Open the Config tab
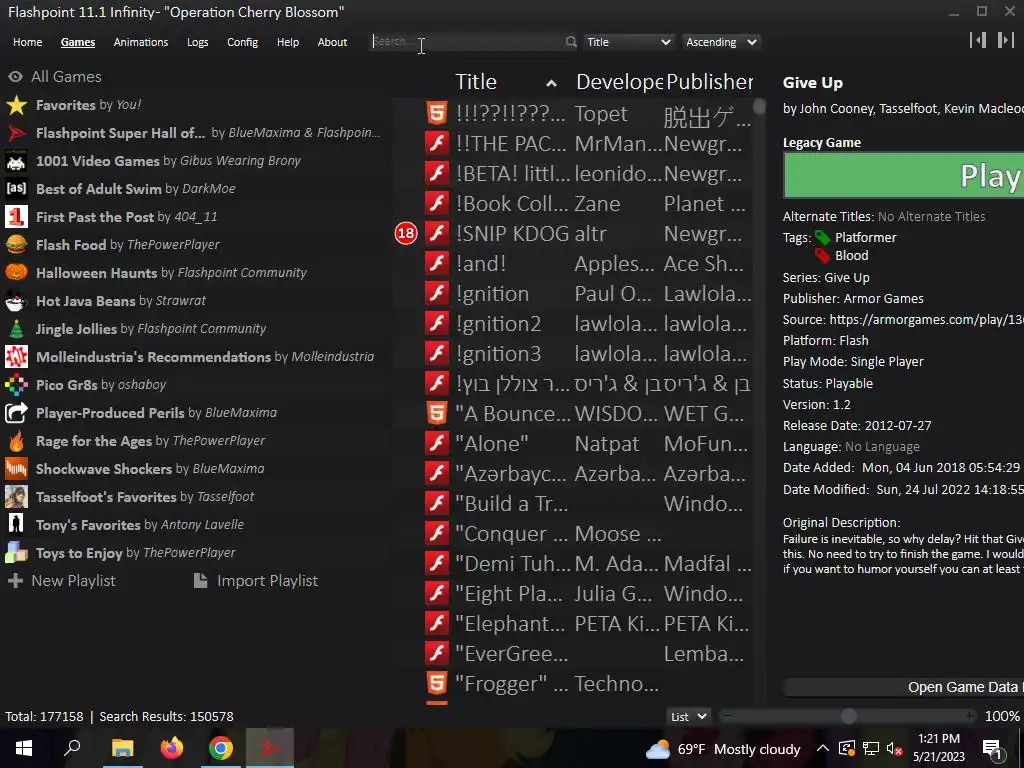Image resolution: width=1024 pixels, height=768 pixels. pyautogui.click(x=242, y=42)
